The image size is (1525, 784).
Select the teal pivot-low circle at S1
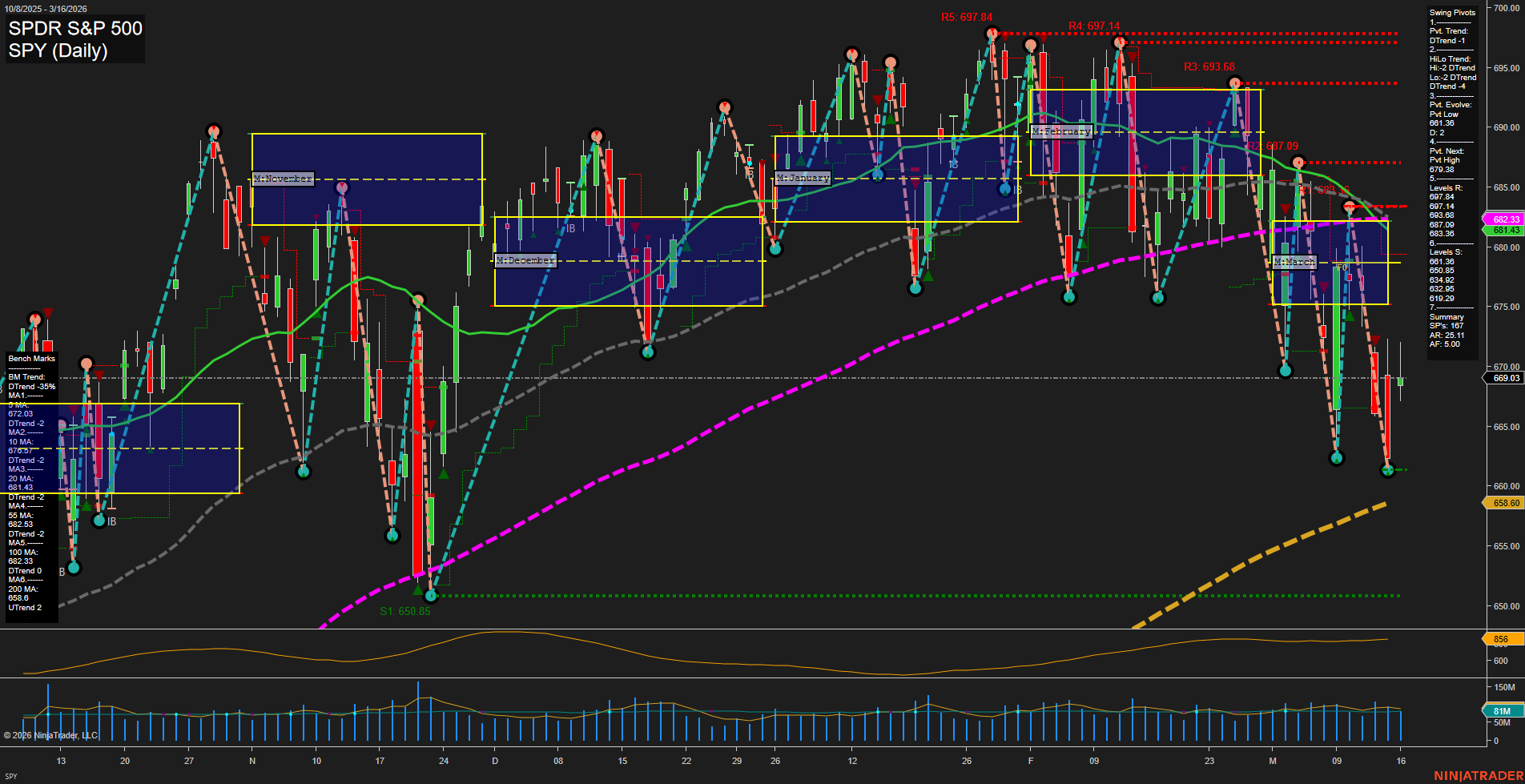[x=431, y=596]
